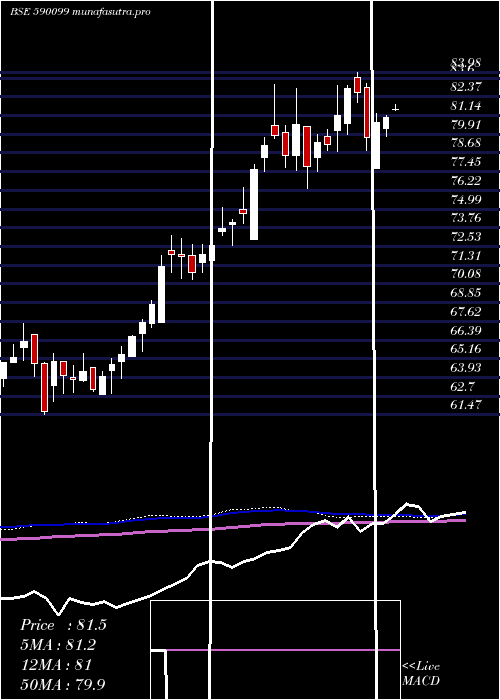Image resolution: width=500 pixels, height=700 pixels.
Task: Click the 68.85 price axis label
Action: [x=466, y=293]
